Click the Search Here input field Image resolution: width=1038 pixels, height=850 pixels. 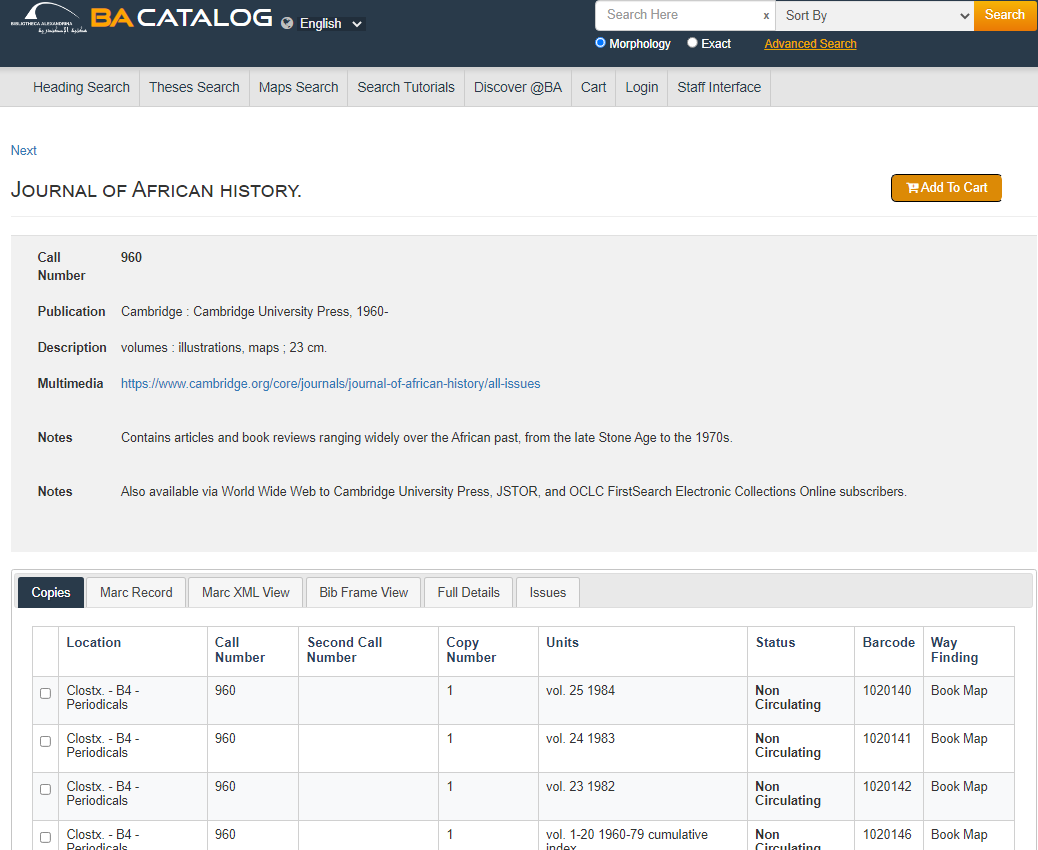click(678, 15)
